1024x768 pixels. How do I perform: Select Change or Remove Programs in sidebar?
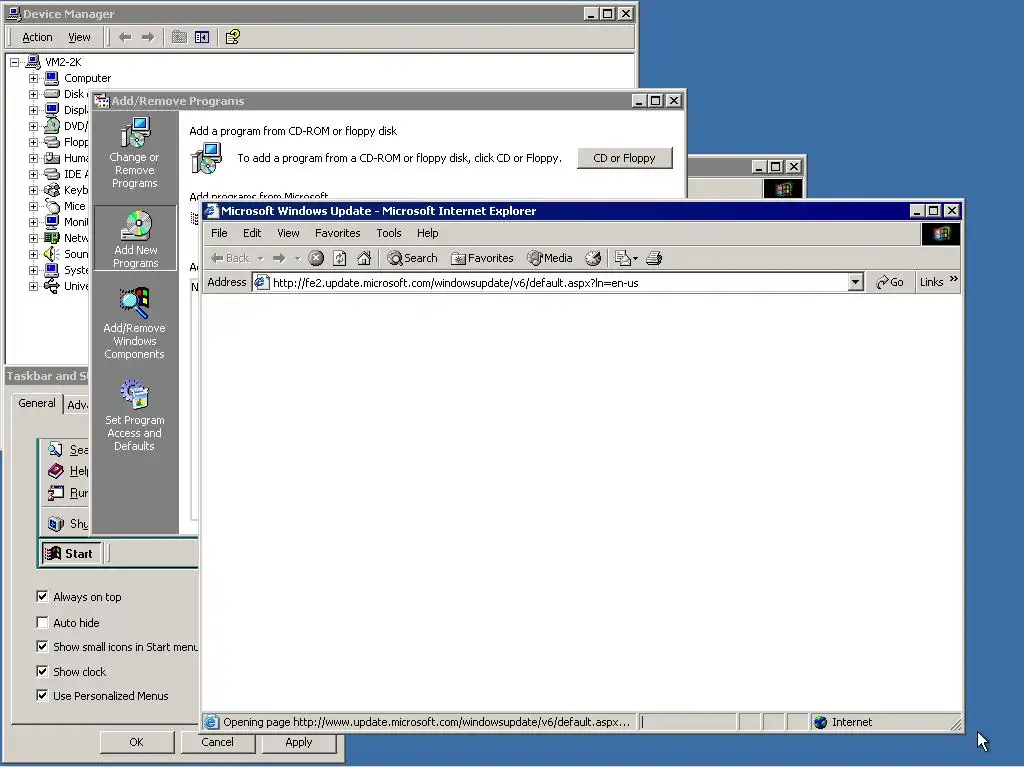click(135, 153)
